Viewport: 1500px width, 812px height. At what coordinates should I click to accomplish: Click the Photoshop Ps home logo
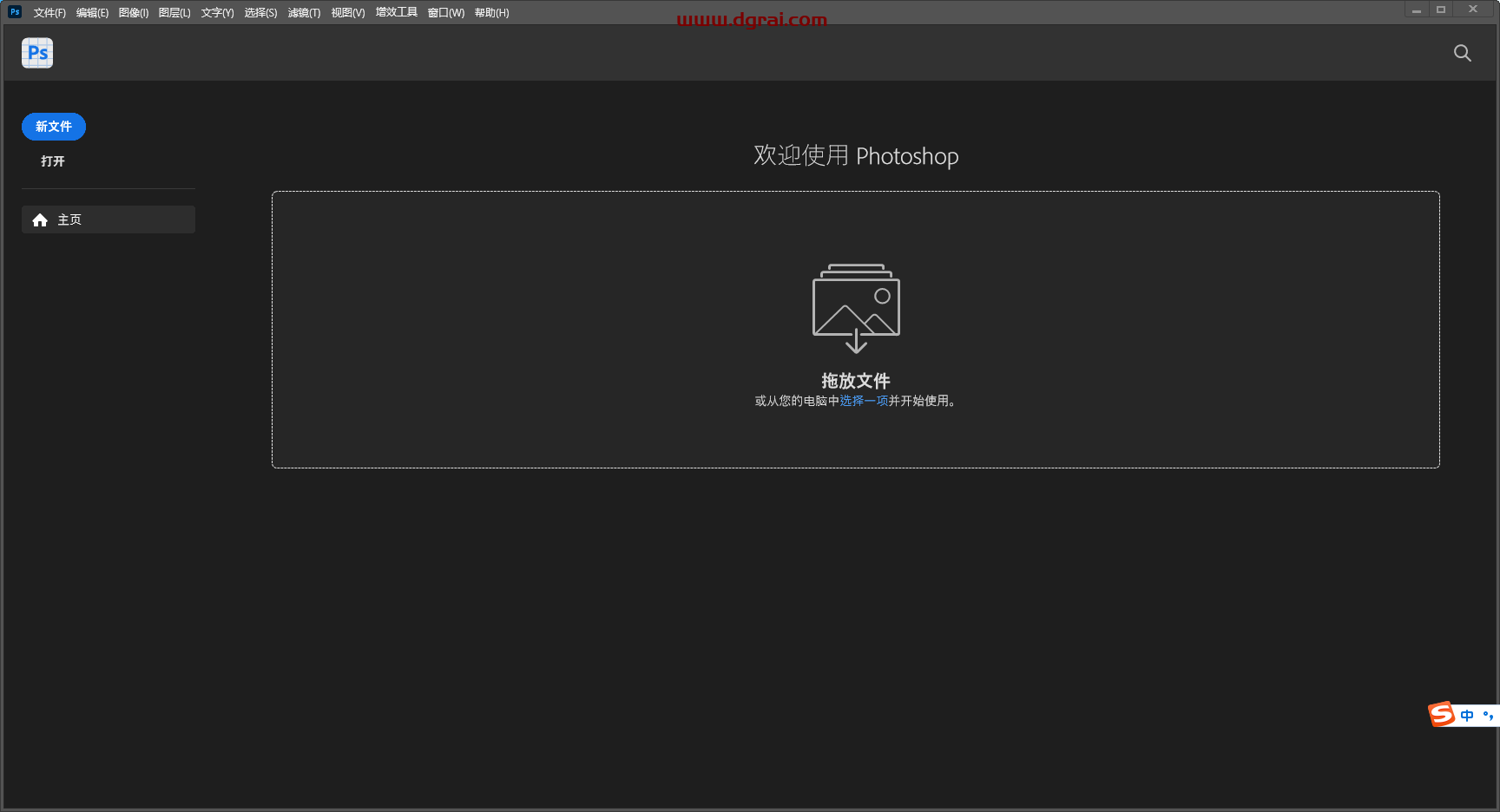37,53
